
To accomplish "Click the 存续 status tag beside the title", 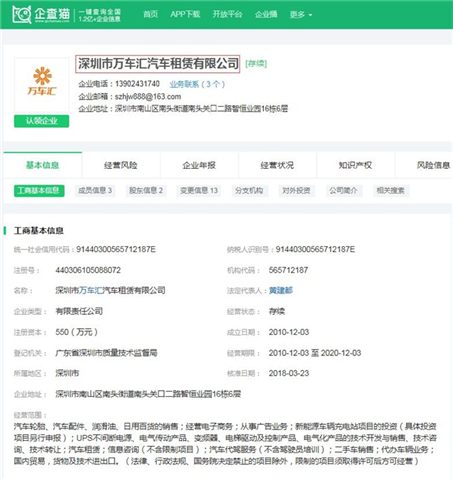I will (x=256, y=63).
